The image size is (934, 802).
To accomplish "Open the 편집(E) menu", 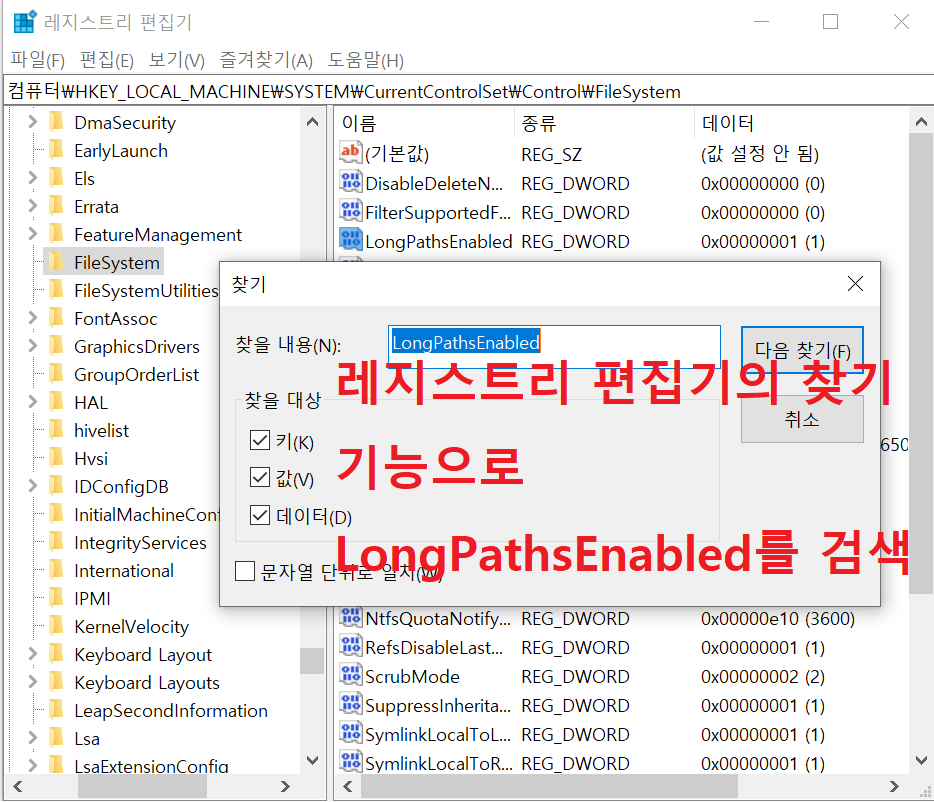I will [x=107, y=60].
